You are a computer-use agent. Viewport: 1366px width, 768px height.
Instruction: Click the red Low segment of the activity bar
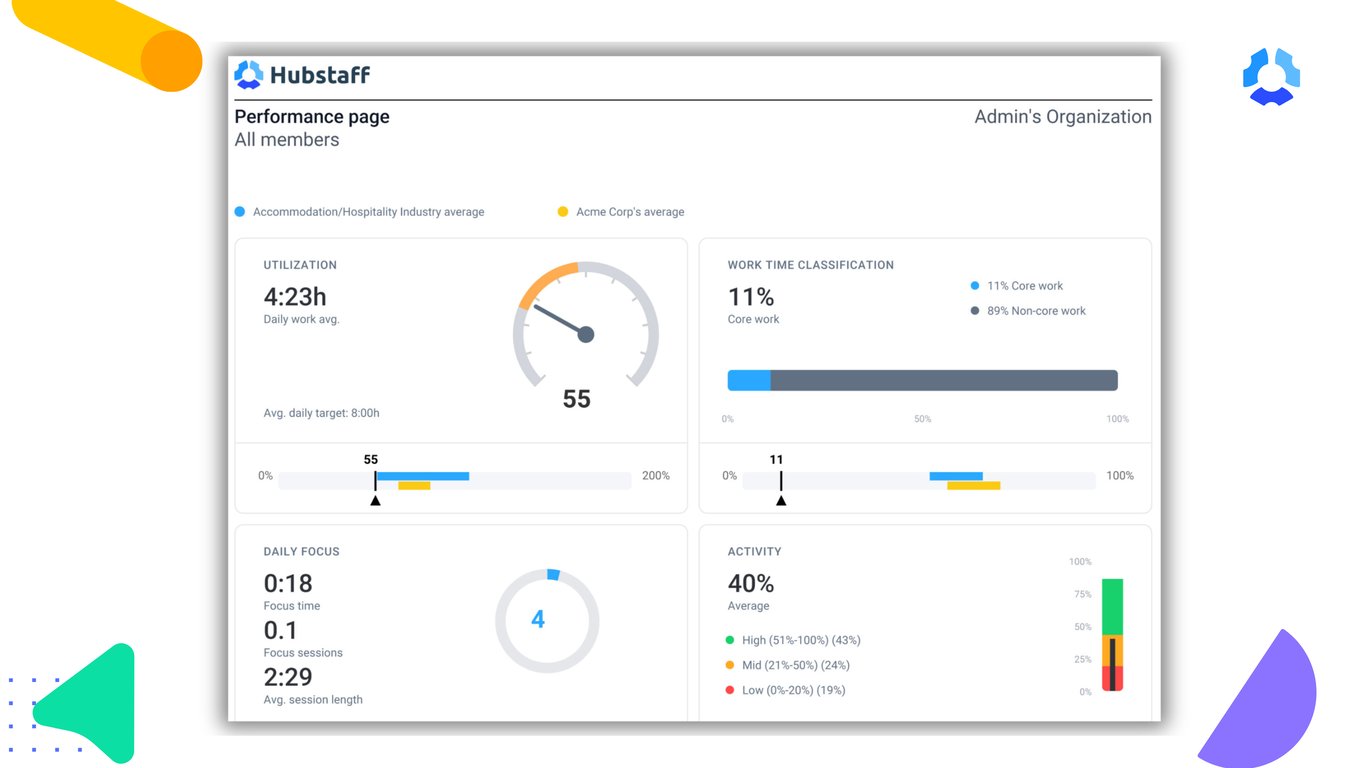click(x=1113, y=678)
